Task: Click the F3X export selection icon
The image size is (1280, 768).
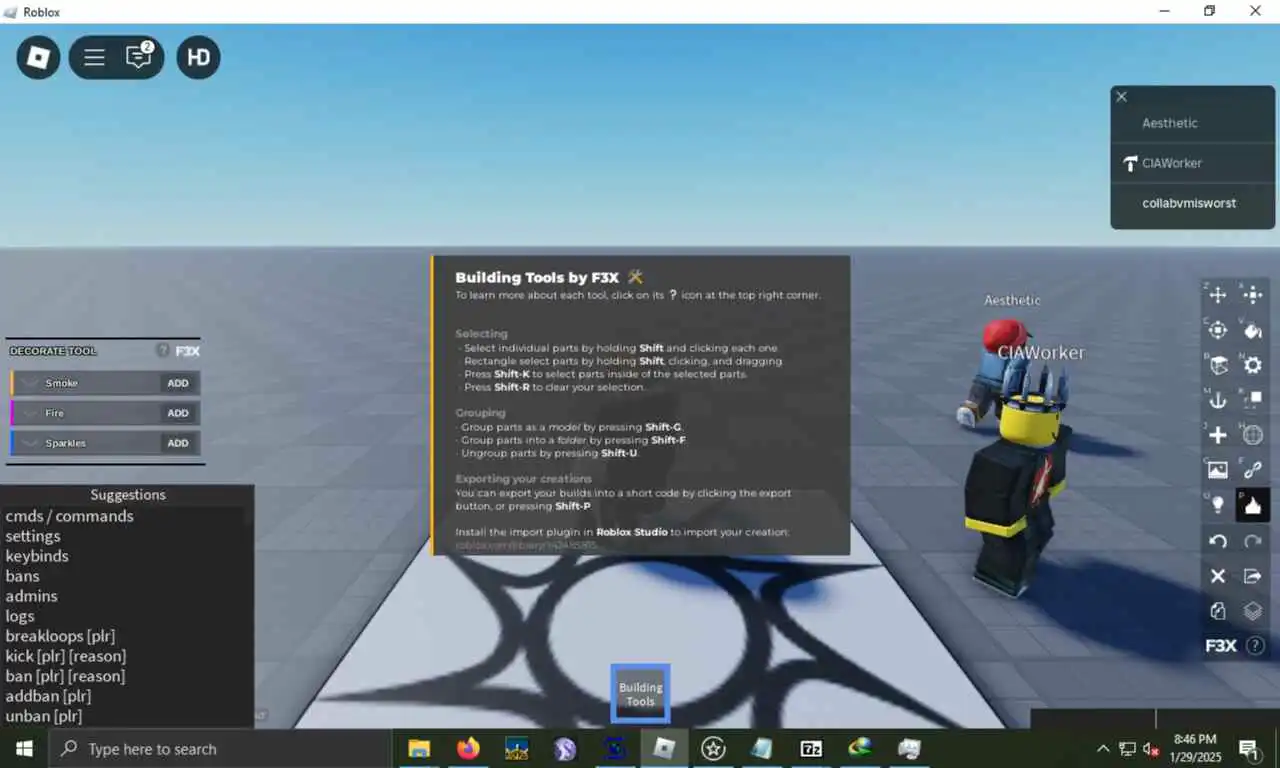Action: pos(1252,576)
